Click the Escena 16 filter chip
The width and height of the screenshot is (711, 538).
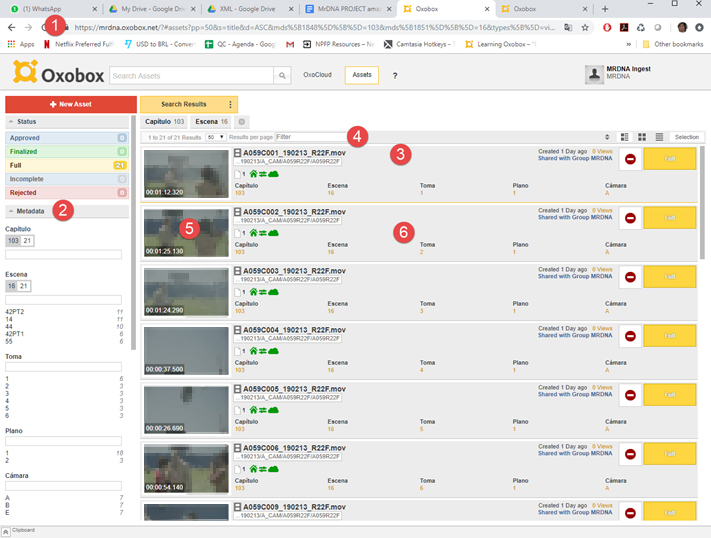click(x=211, y=122)
